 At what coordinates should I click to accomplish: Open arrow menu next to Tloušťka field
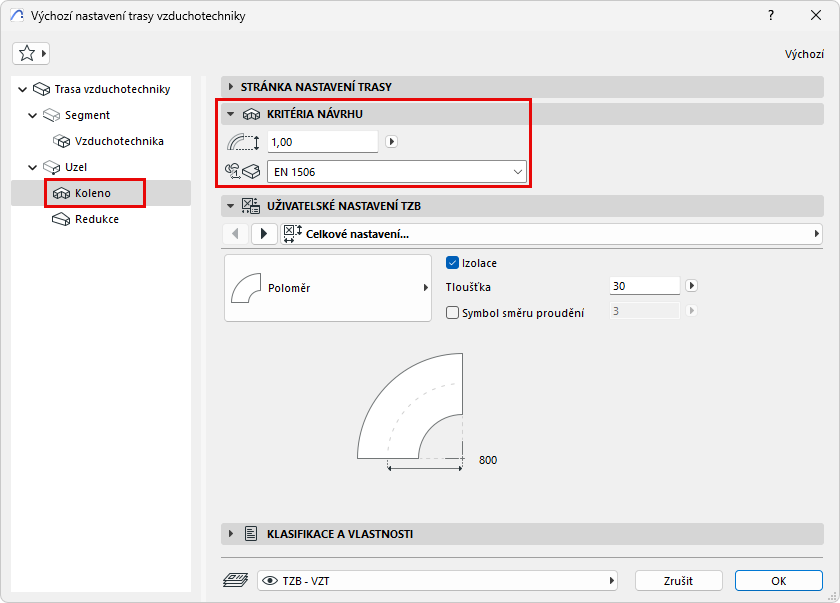692,286
